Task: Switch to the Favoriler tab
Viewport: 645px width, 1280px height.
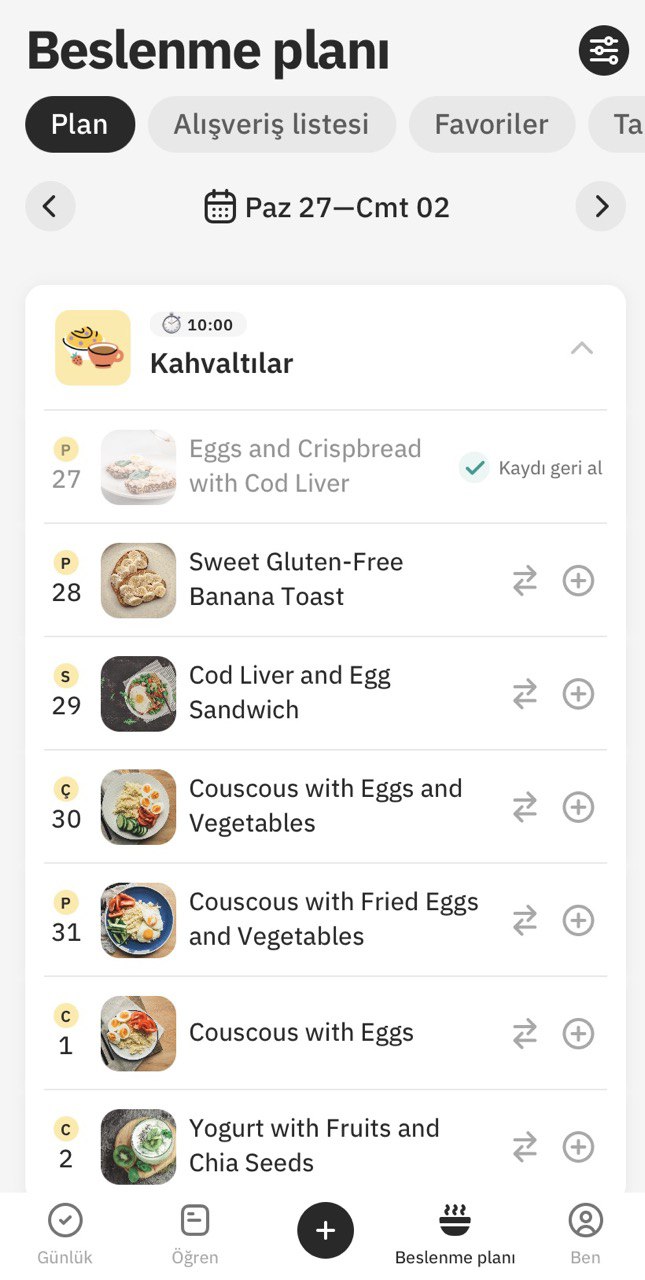Action: (x=492, y=124)
